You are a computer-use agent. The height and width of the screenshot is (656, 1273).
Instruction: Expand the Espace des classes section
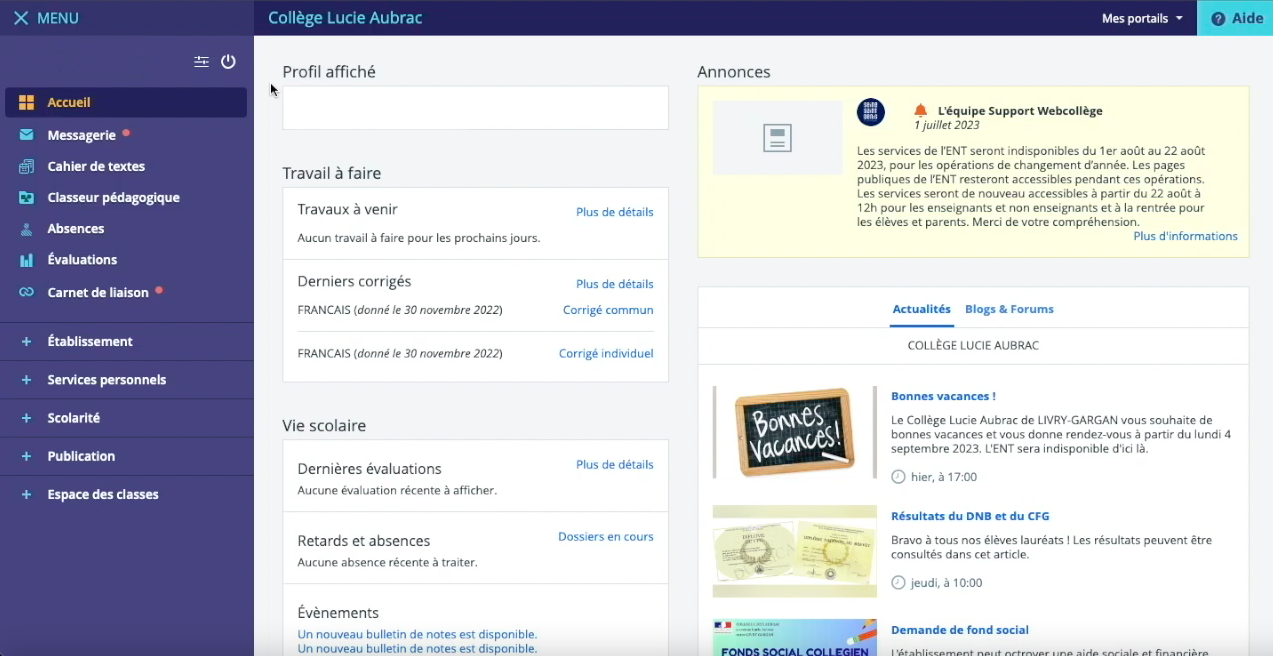point(100,494)
